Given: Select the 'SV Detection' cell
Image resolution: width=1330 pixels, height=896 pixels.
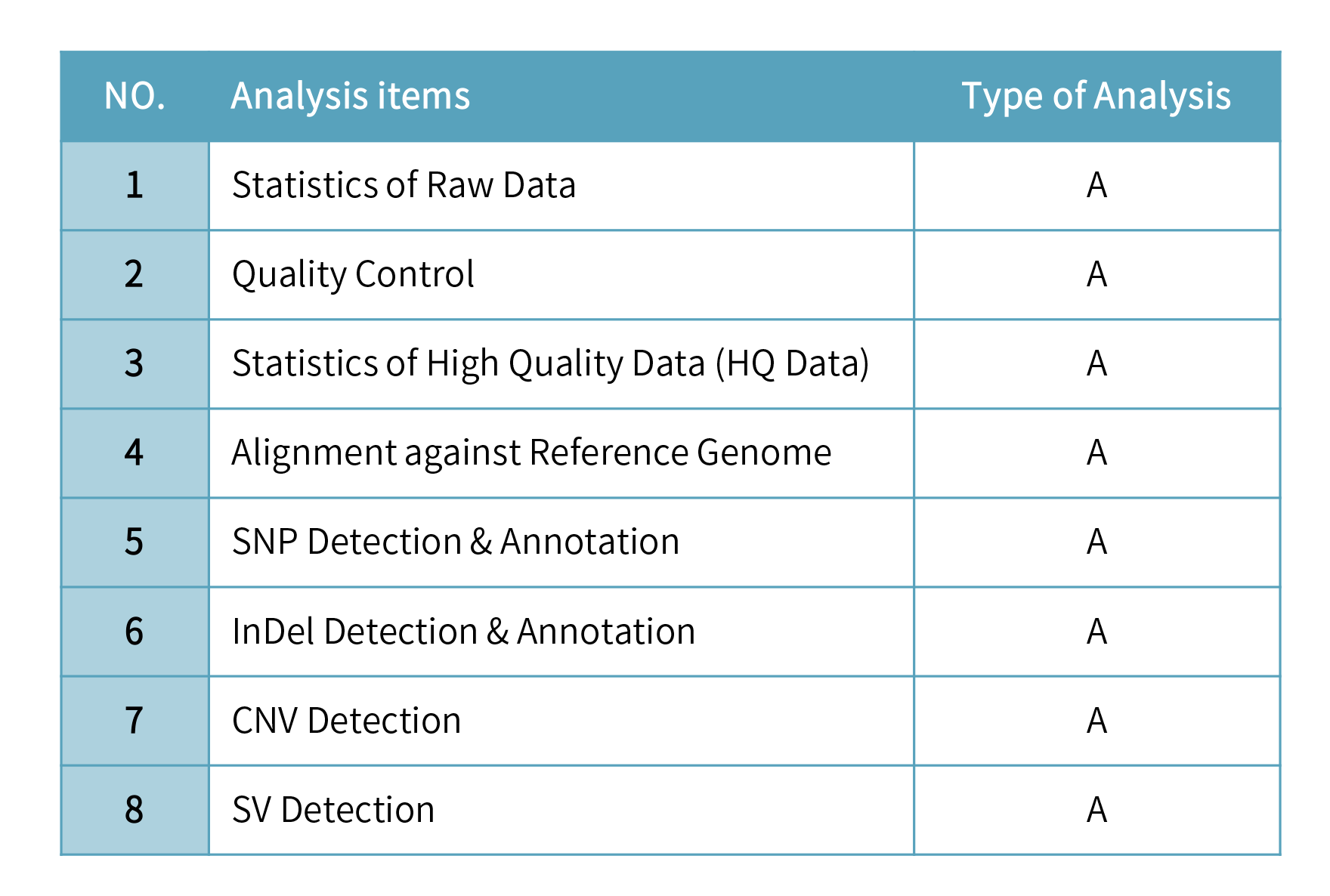Looking at the screenshot, I should tap(333, 810).
